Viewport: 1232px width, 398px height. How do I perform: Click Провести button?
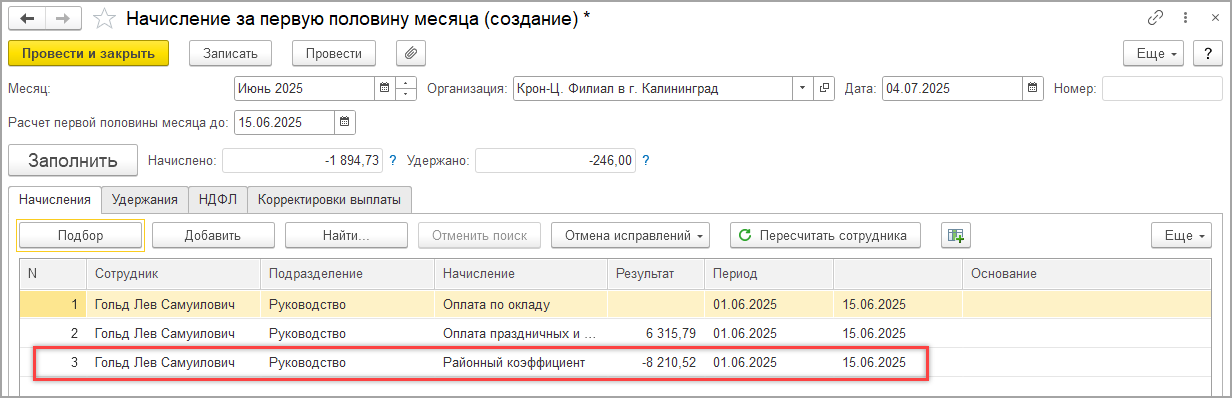coord(334,53)
